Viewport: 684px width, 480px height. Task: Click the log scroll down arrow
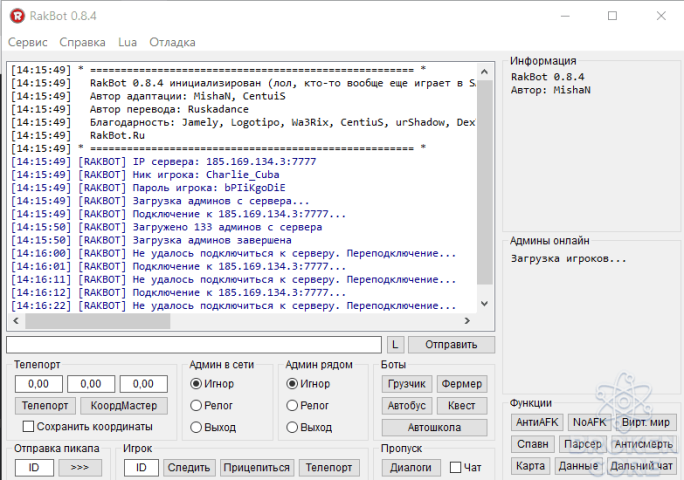[485, 303]
